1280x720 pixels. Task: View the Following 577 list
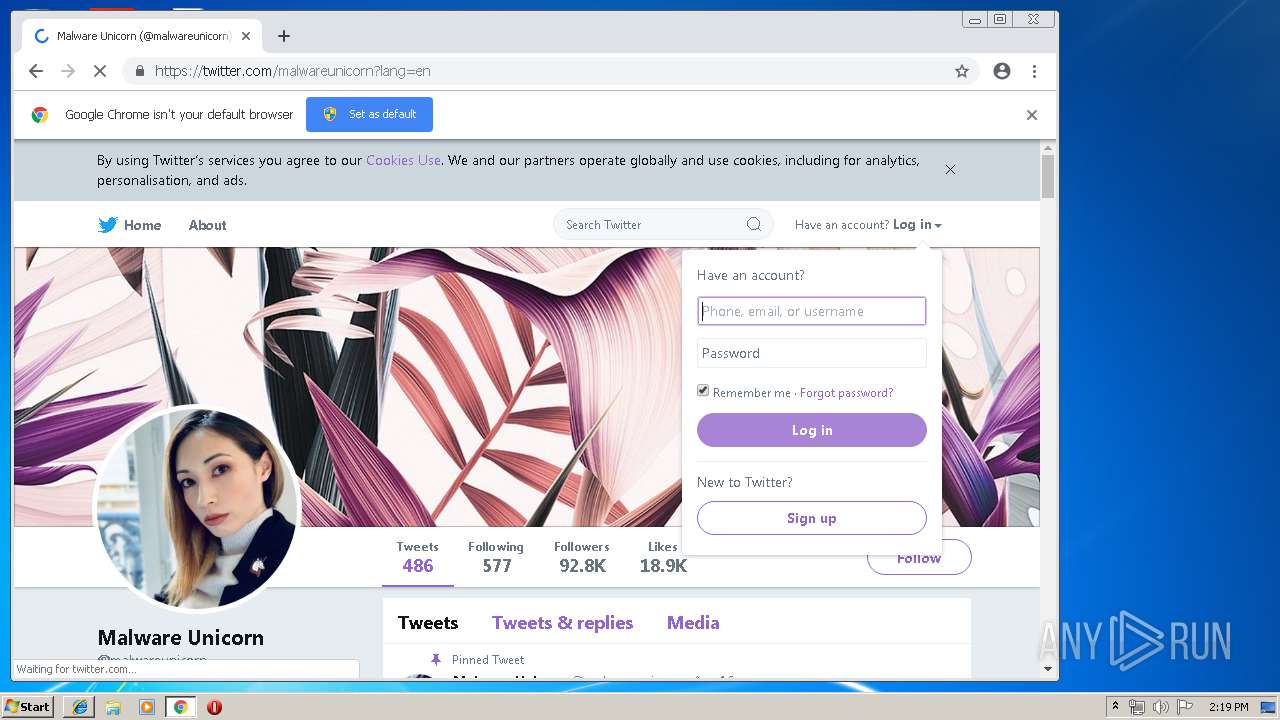click(496, 557)
